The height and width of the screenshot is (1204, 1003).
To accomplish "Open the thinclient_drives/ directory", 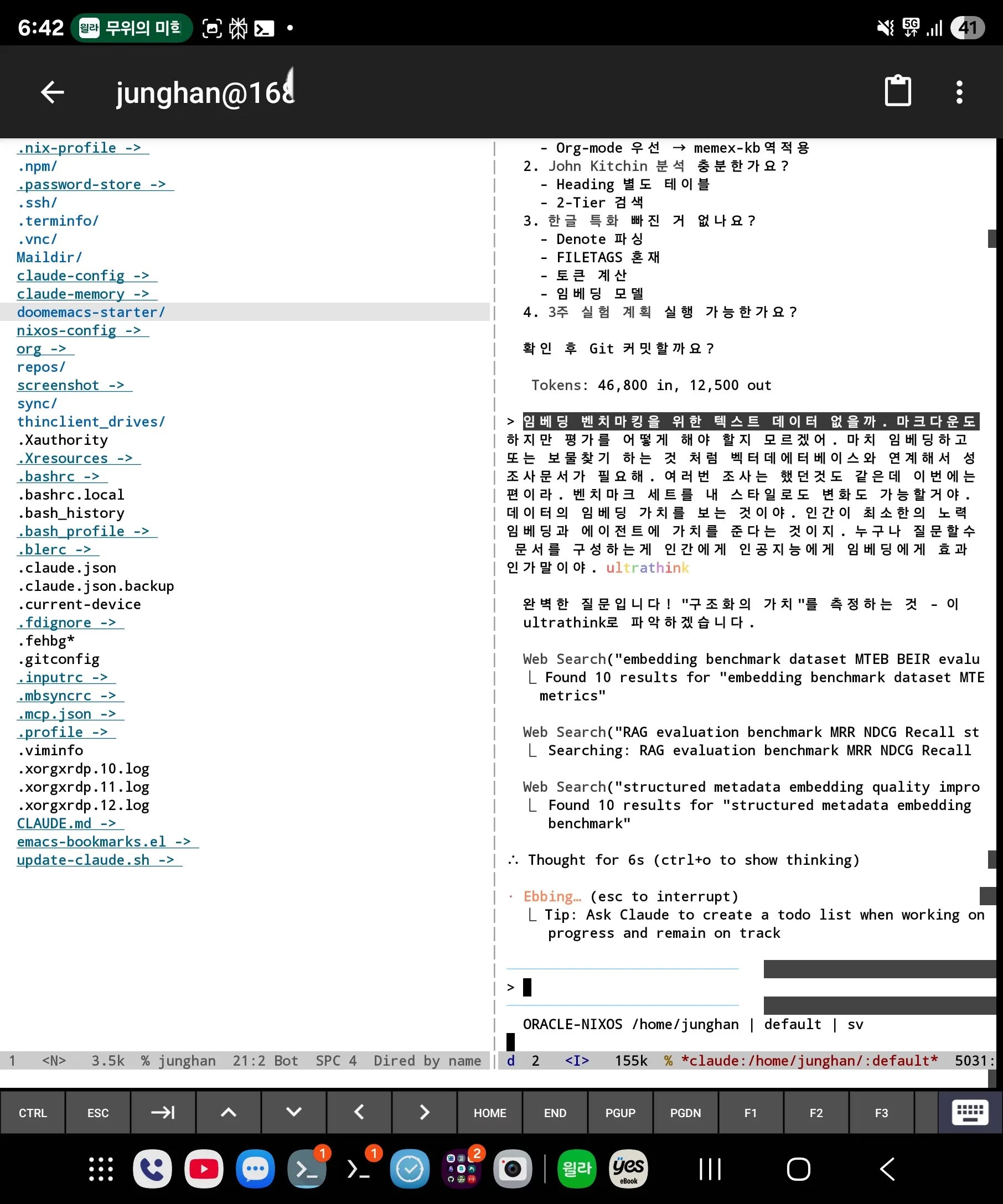I will (x=91, y=422).
